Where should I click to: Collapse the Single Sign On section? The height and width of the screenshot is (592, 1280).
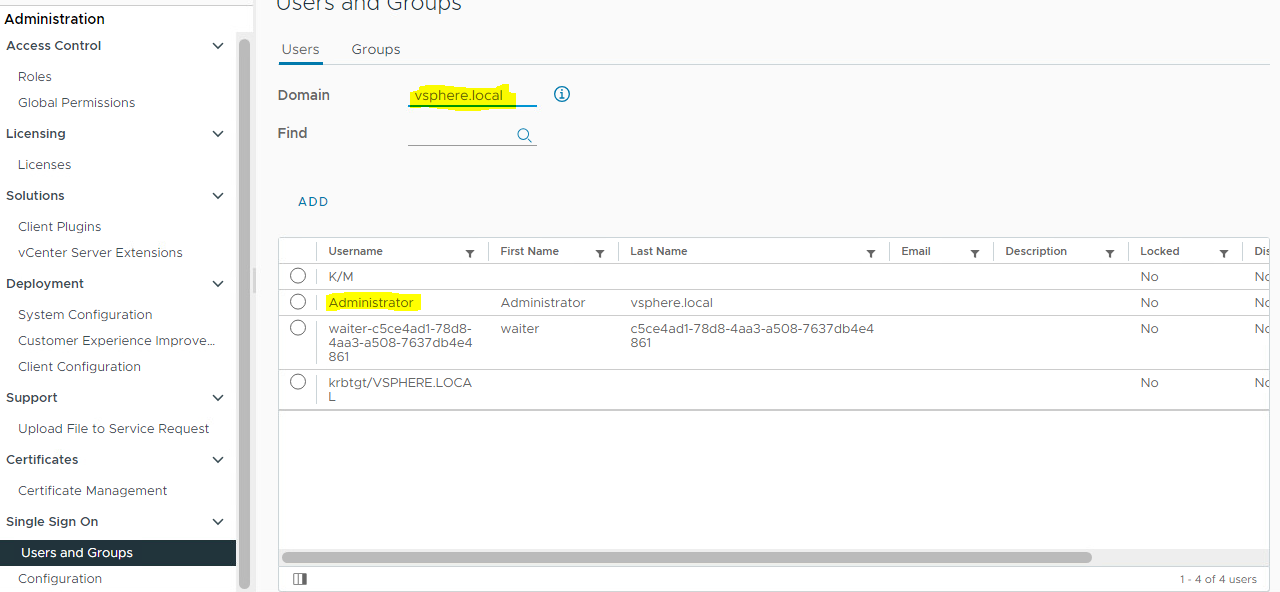[218, 522]
